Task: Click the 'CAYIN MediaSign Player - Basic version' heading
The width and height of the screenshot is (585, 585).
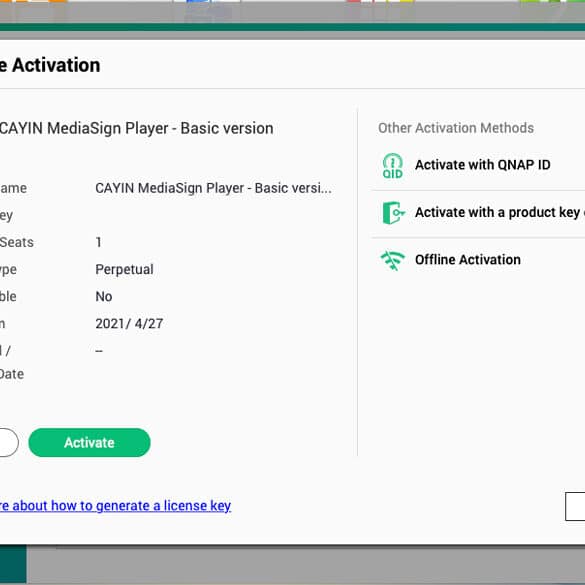Action: 136,128
